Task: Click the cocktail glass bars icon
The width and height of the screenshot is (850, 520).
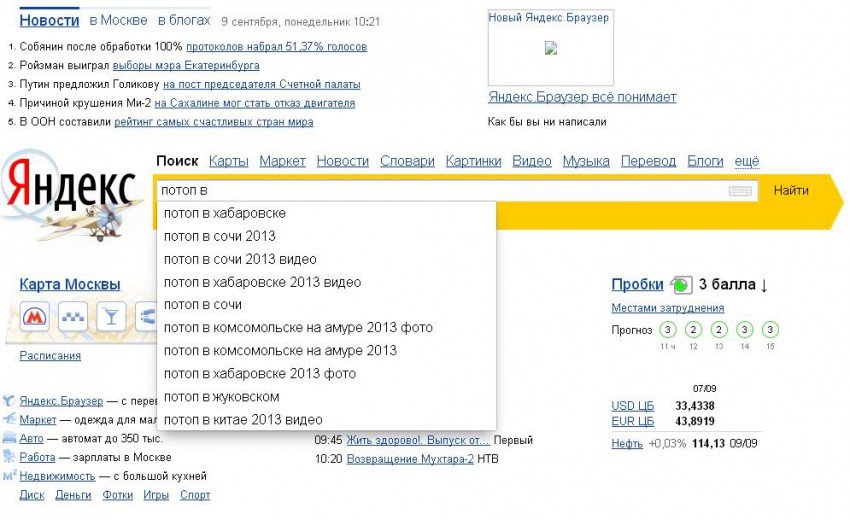Action: coord(111,318)
